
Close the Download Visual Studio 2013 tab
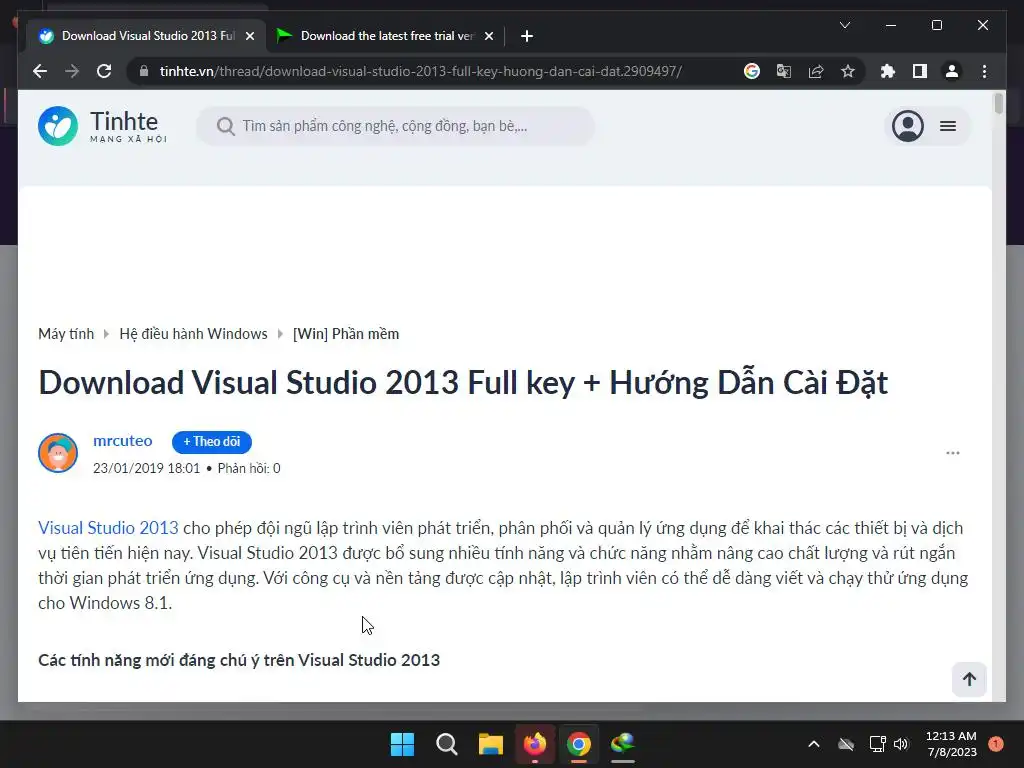[x=249, y=36]
